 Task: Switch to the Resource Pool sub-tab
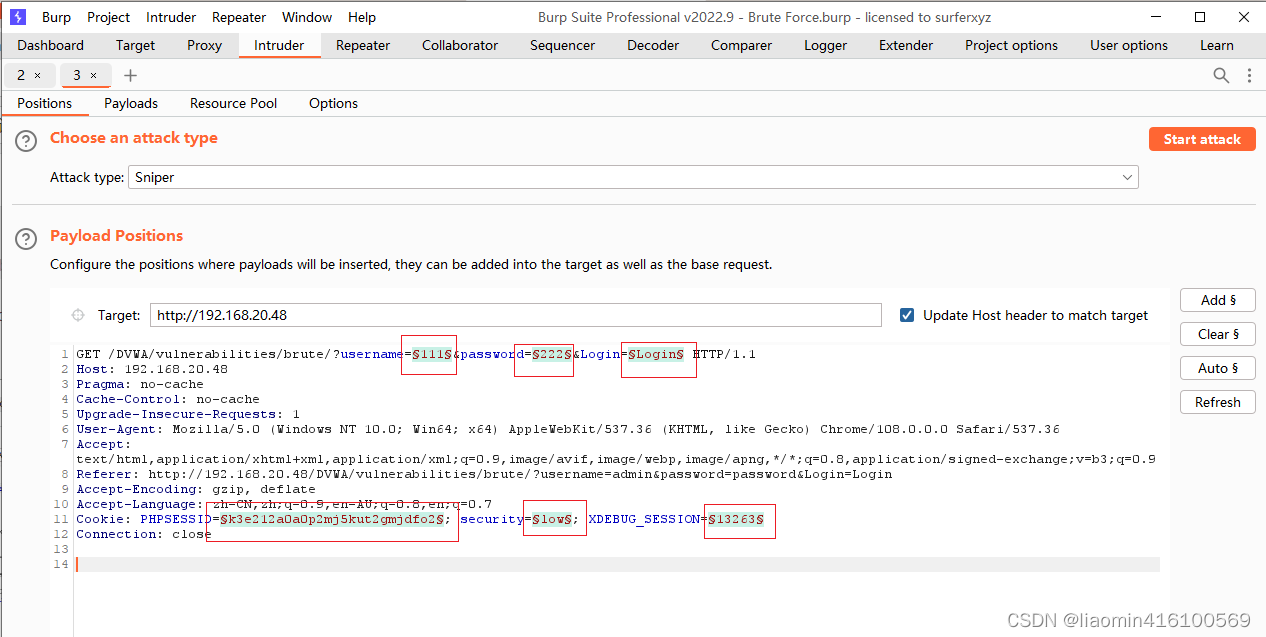coord(234,103)
